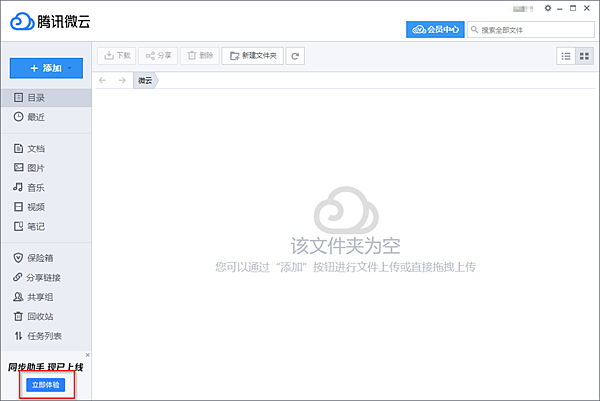Click the 立即体验 button
The height and width of the screenshot is (401, 600).
[x=46, y=385]
